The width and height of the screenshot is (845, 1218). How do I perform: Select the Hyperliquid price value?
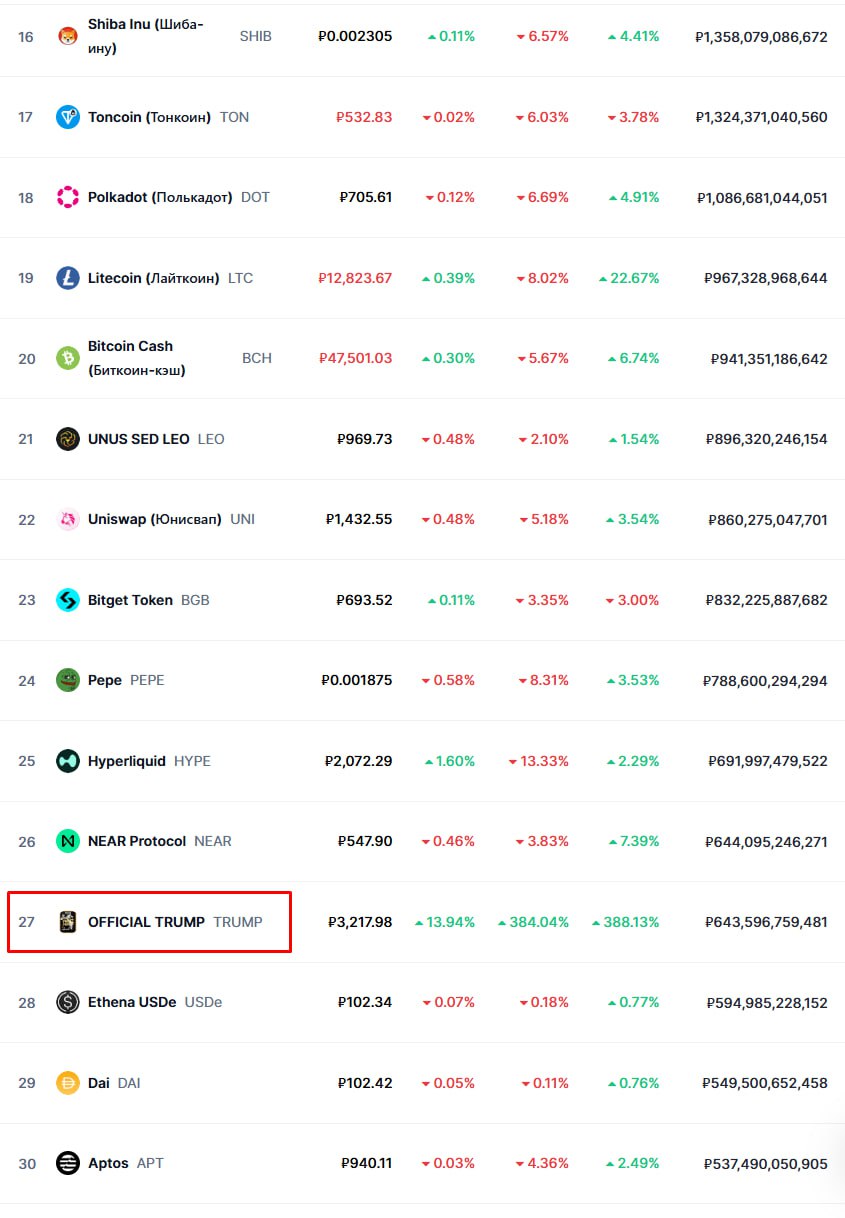pos(359,761)
